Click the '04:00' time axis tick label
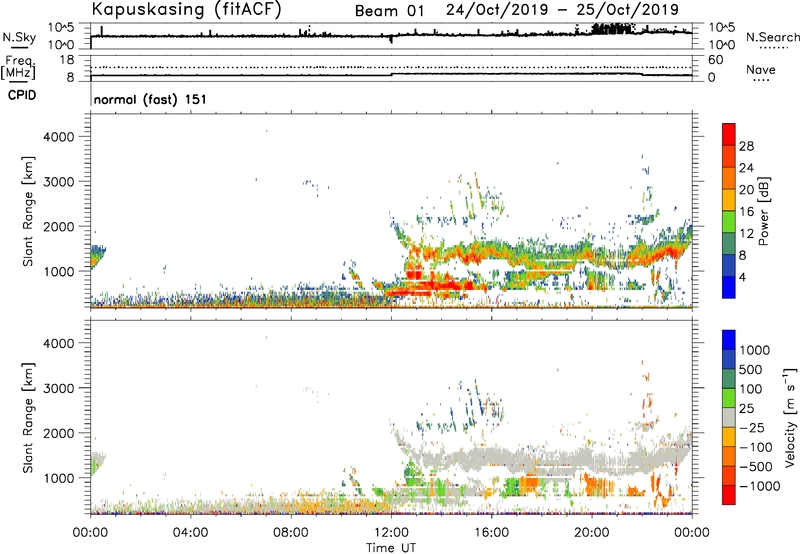The image size is (800, 554). 190,533
